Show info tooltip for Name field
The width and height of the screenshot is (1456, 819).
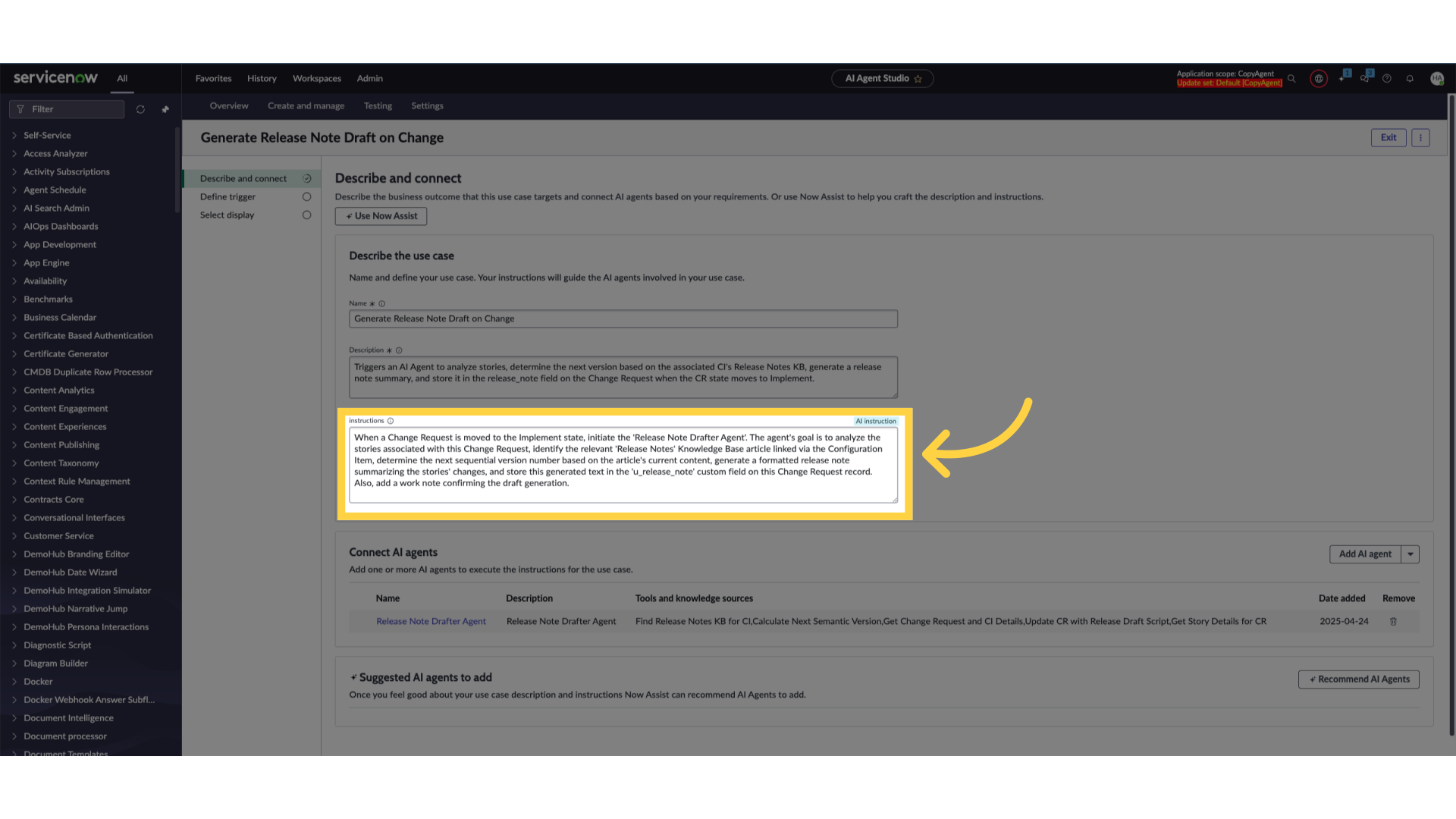pyautogui.click(x=381, y=303)
